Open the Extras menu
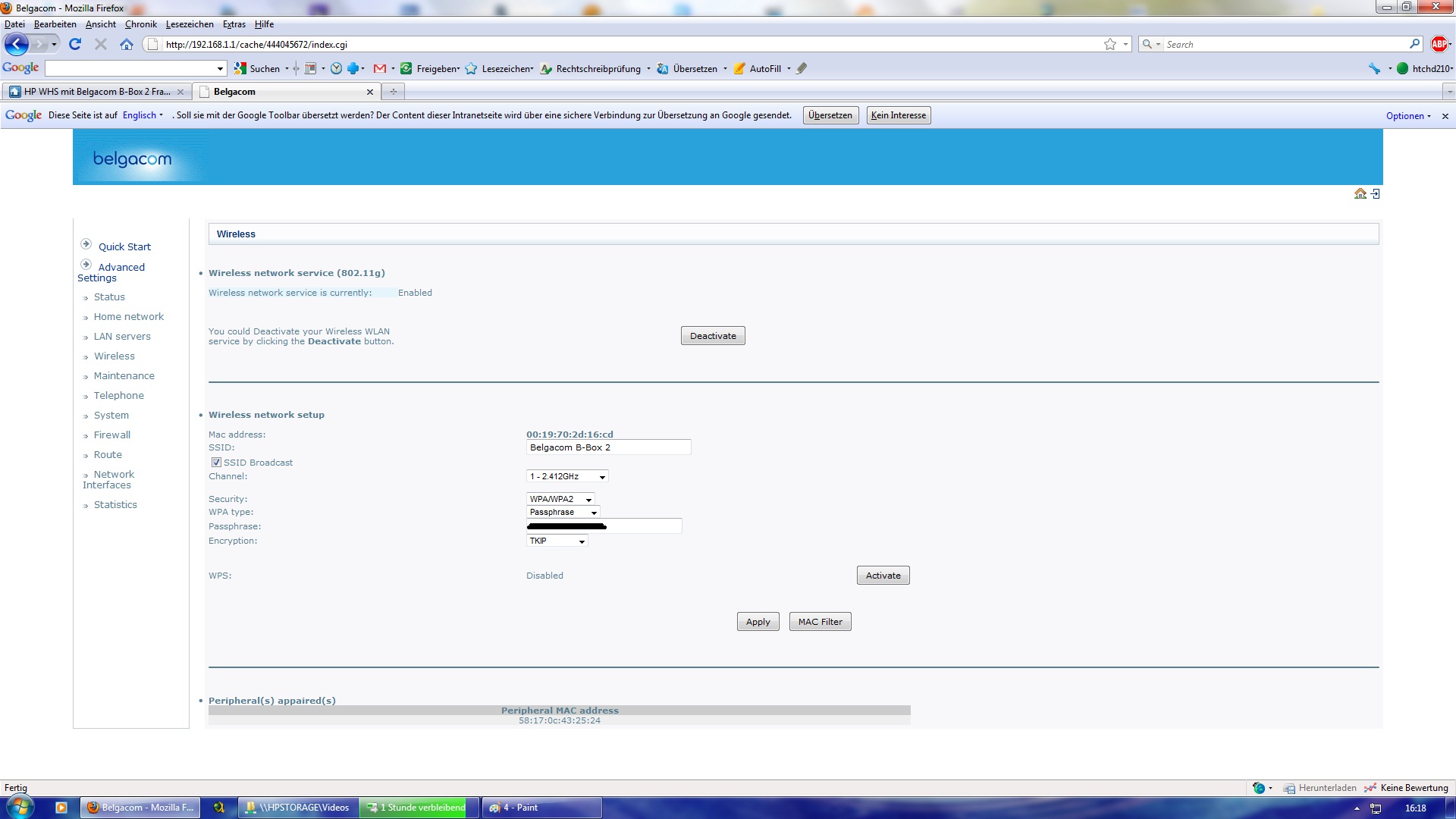Viewport: 1456px width, 819px height. click(x=234, y=24)
